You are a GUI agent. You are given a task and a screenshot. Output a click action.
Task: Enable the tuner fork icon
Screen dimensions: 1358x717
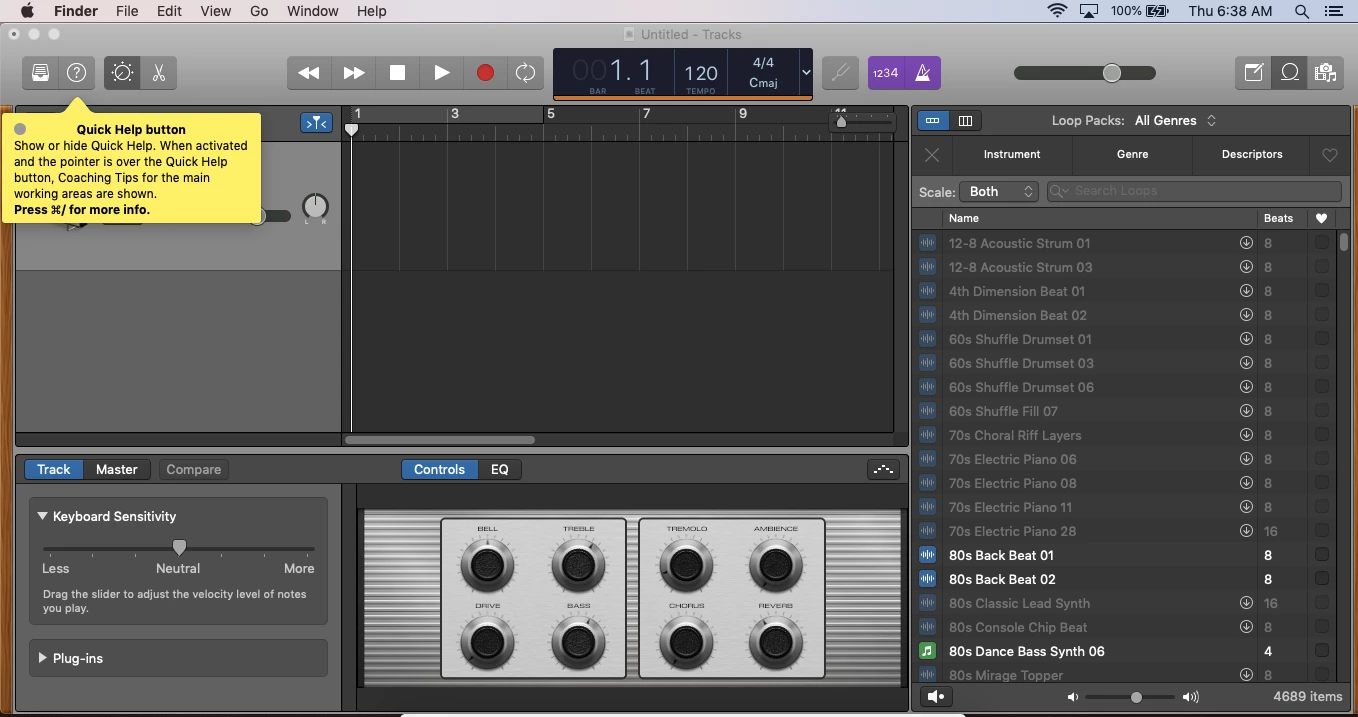841,73
